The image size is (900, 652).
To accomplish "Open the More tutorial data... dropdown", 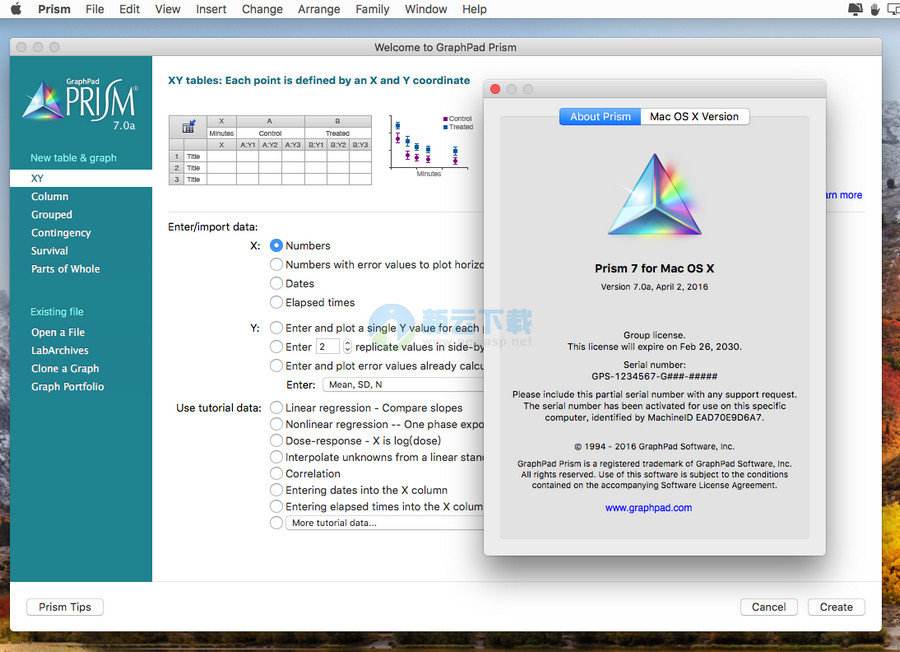I will (385, 523).
